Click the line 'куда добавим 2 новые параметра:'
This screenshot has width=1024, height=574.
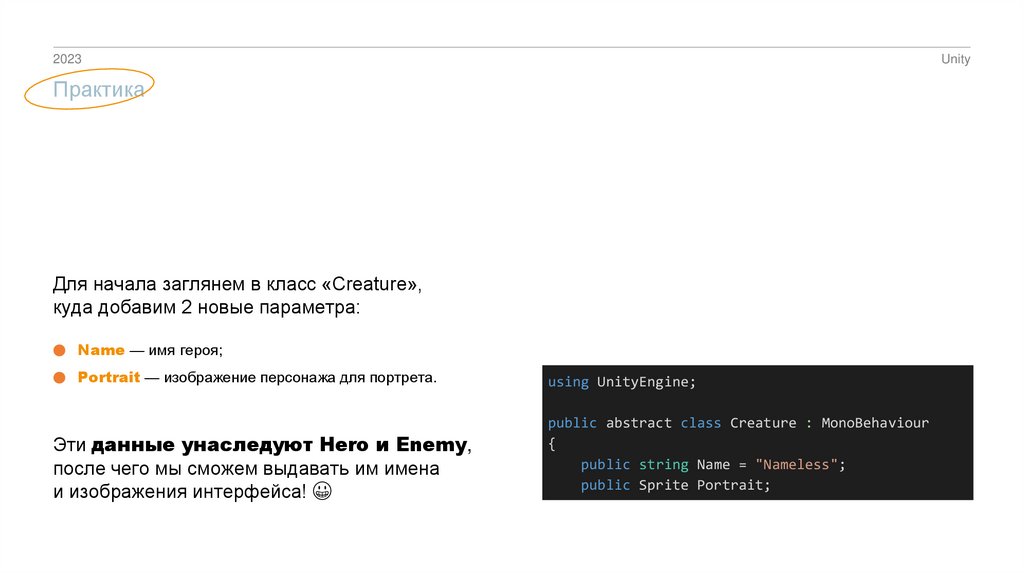coord(206,307)
